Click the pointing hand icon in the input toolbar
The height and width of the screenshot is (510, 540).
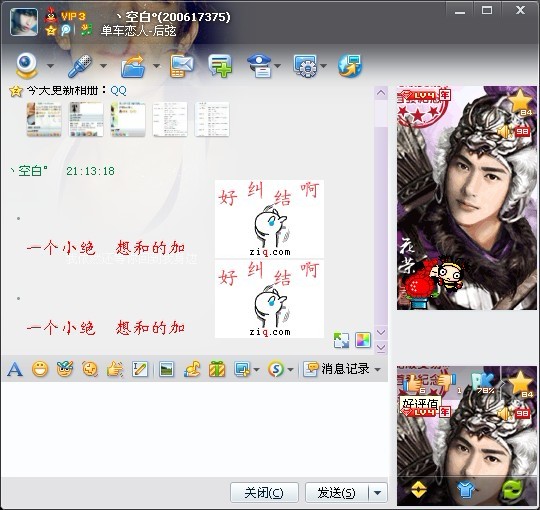[x=115, y=370]
